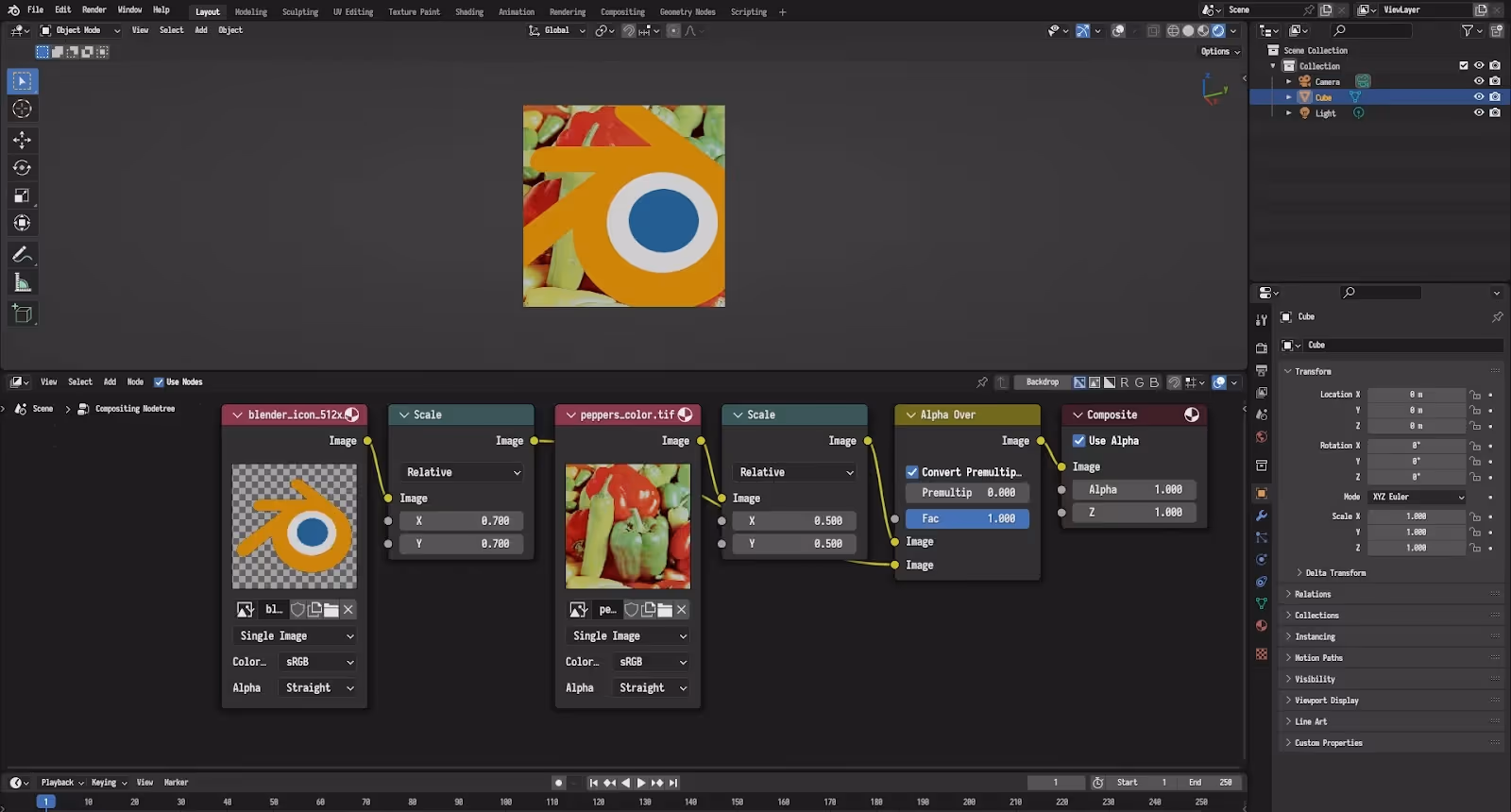The height and width of the screenshot is (812, 1511).
Task: Expand the Delta Transform panel
Action: pos(1335,573)
